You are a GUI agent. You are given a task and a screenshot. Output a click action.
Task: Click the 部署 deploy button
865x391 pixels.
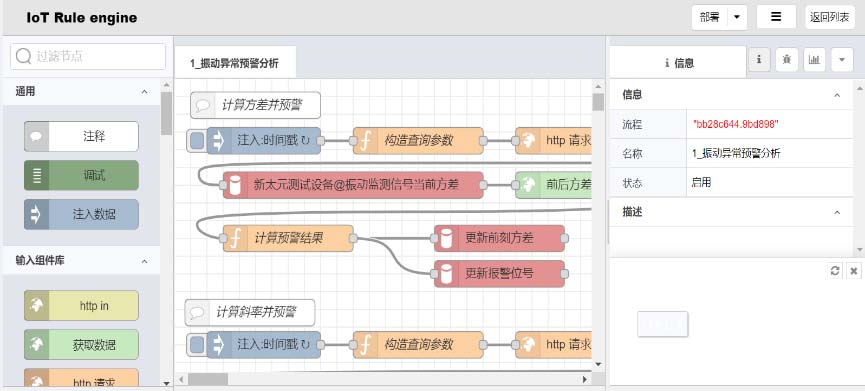[x=710, y=18]
